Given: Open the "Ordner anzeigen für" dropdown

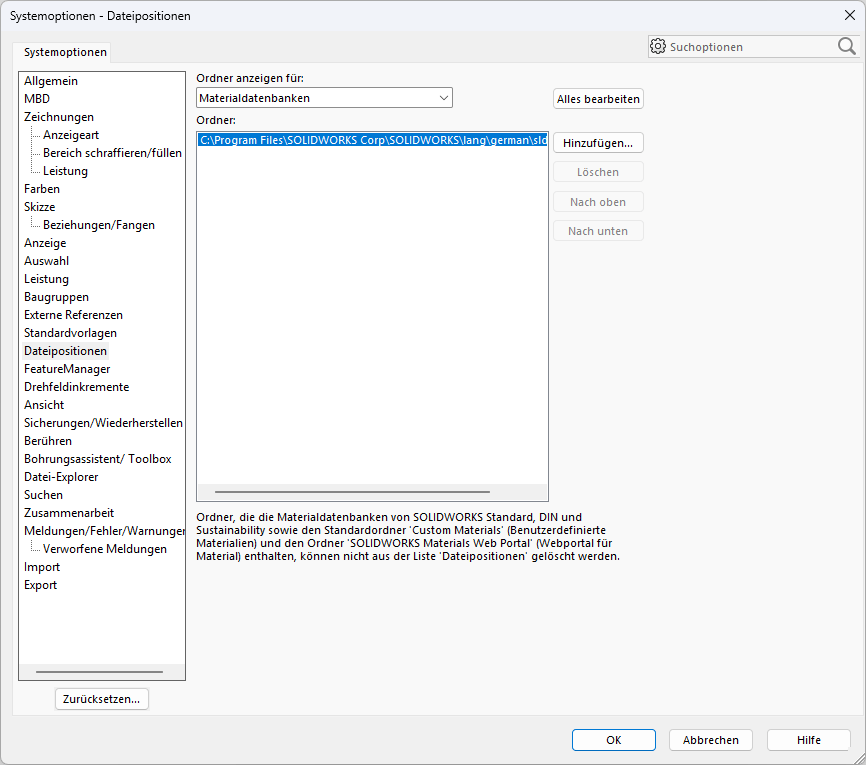Looking at the screenshot, I should 444,98.
